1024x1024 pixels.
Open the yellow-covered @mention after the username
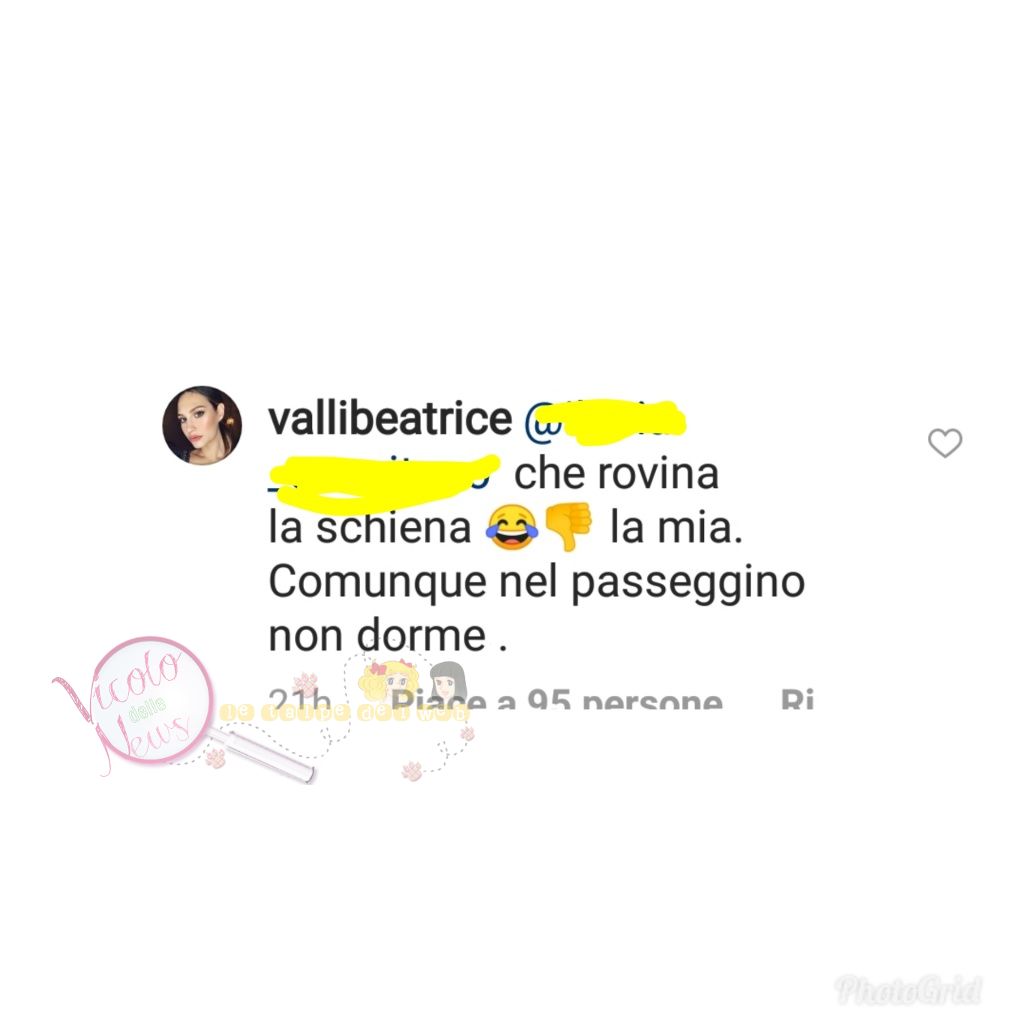pos(606,421)
